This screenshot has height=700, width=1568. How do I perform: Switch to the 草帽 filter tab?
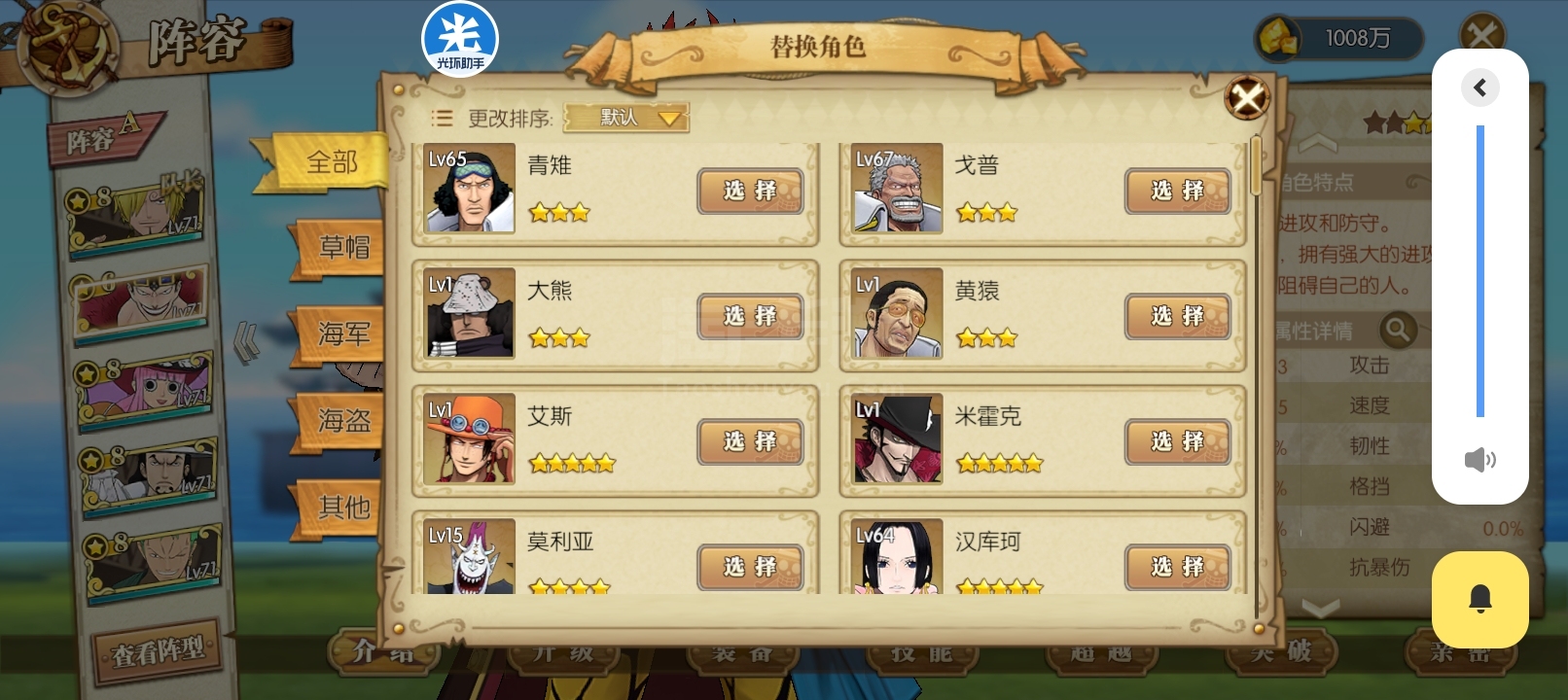pyautogui.click(x=341, y=247)
